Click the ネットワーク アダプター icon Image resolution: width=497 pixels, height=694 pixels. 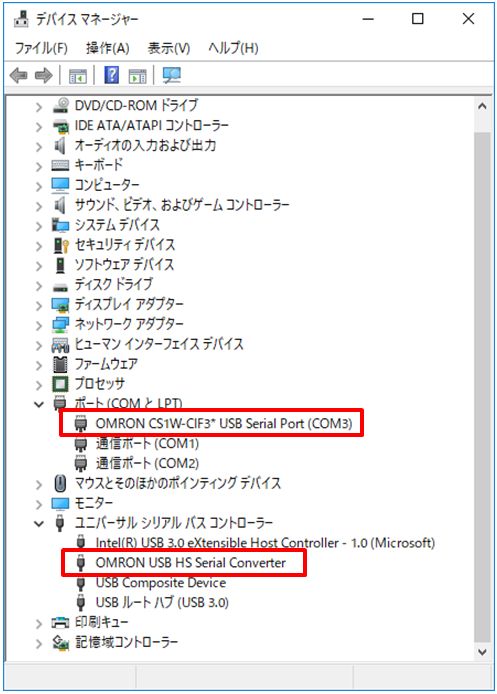pyautogui.click(x=60, y=324)
